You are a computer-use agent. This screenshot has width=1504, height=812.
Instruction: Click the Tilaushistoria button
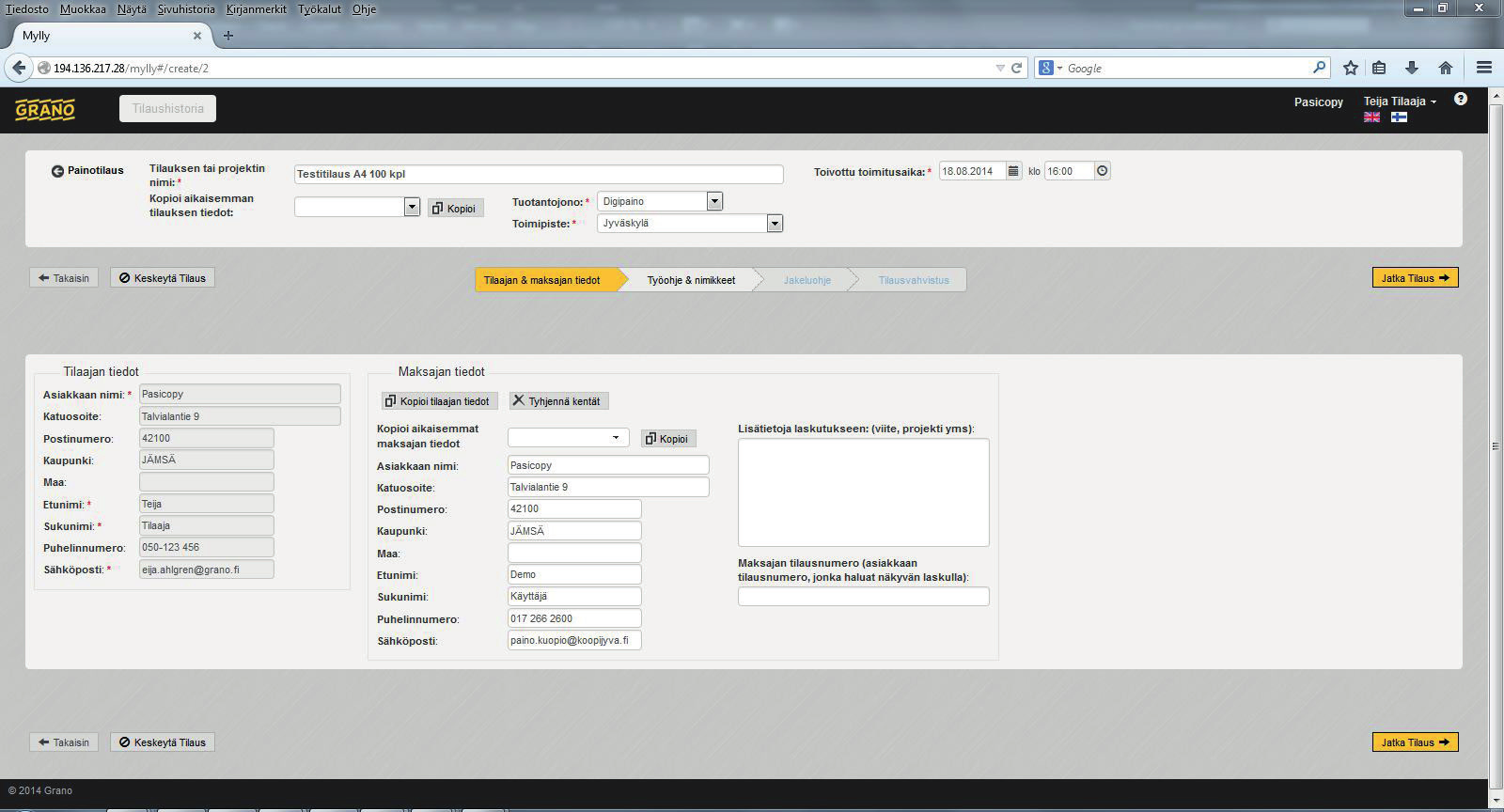(x=167, y=108)
